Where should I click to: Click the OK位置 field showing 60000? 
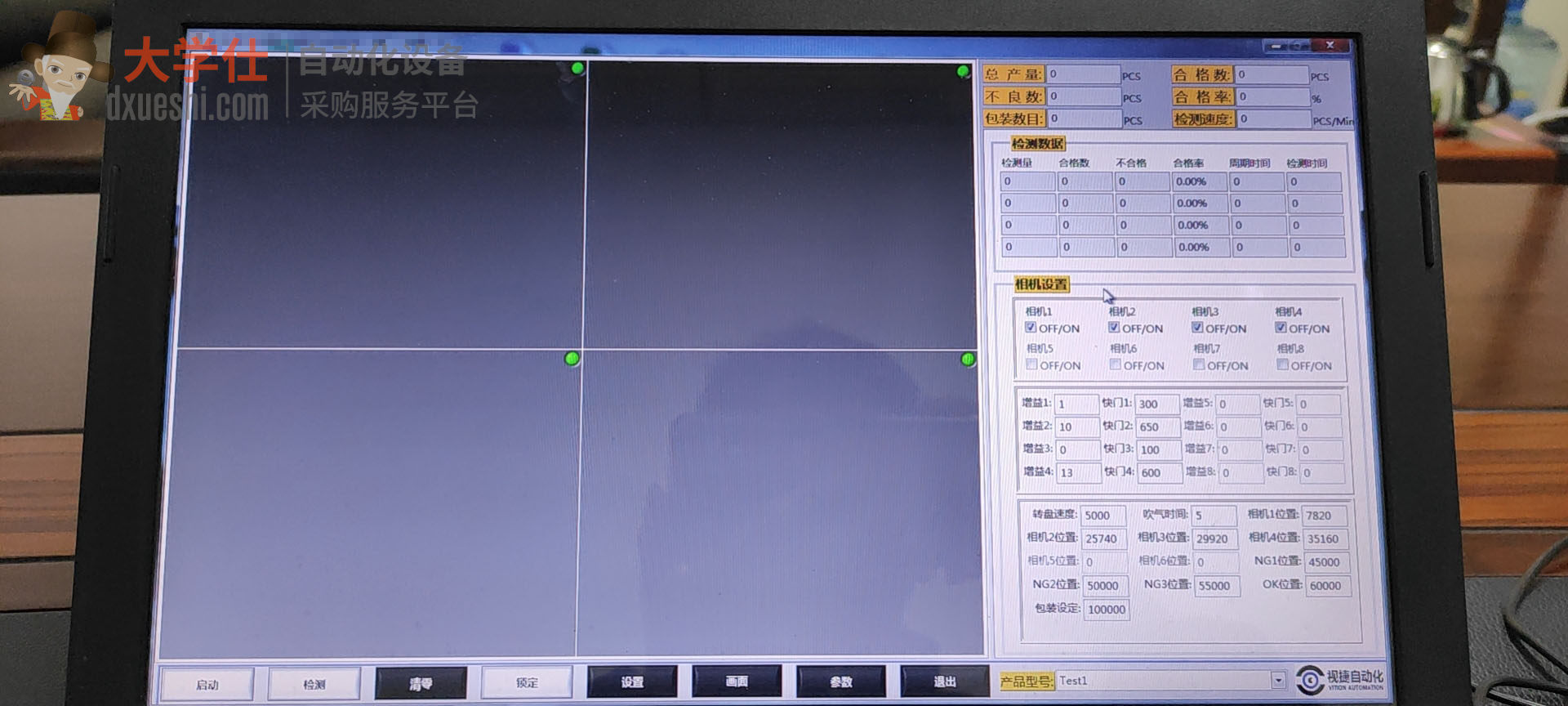(x=1328, y=586)
